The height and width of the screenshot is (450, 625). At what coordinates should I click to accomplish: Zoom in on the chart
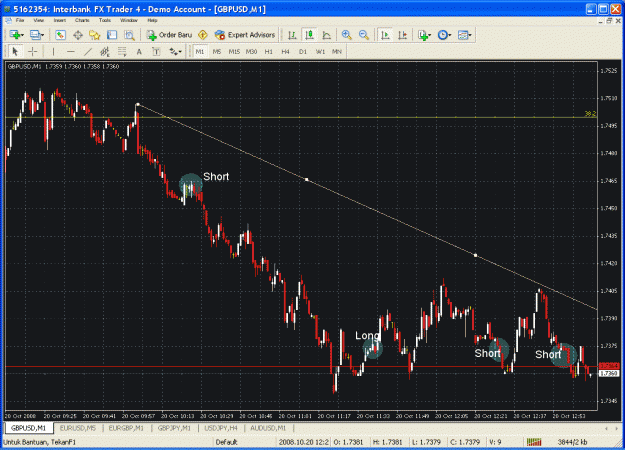[346, 35]
